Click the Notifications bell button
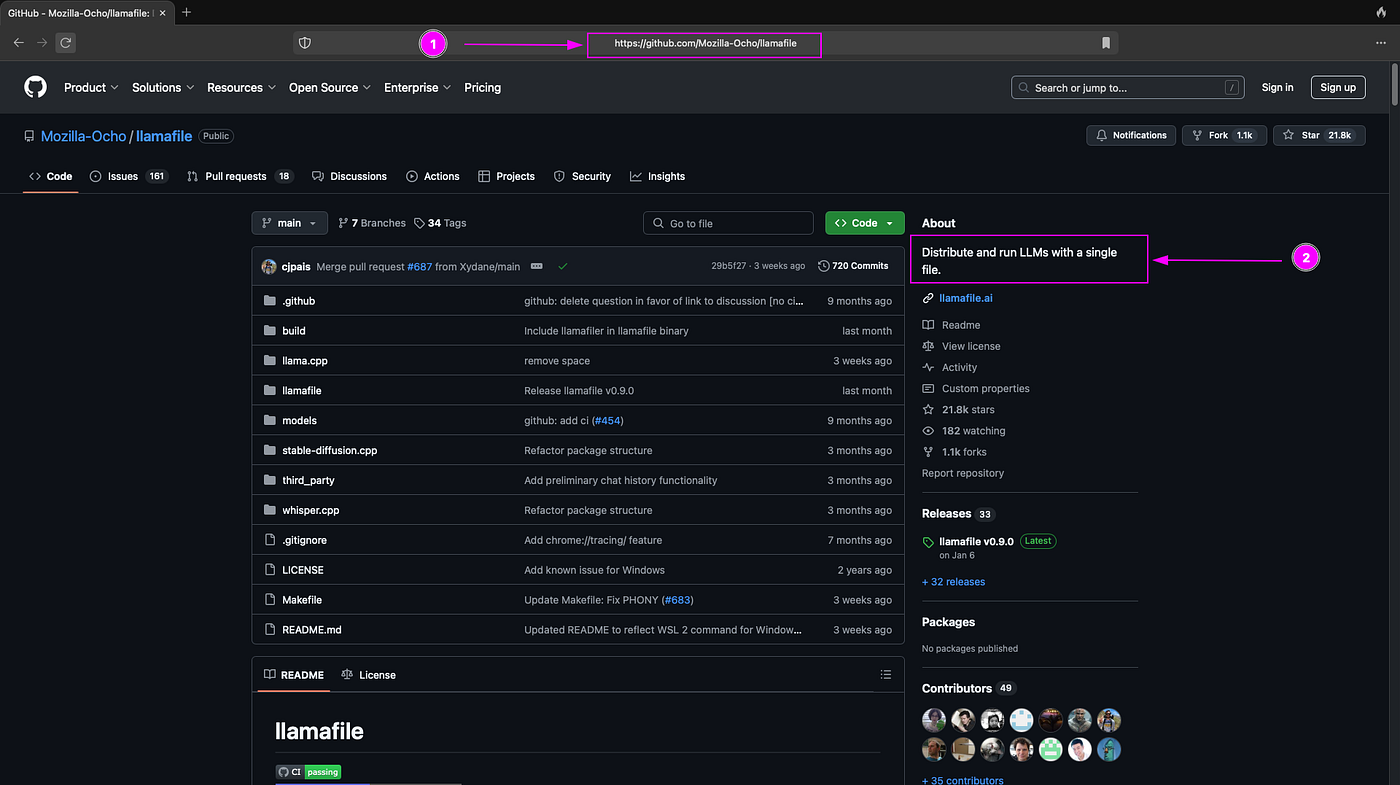This screenshot has width=1400, height=785. [x=1131, y=135]
